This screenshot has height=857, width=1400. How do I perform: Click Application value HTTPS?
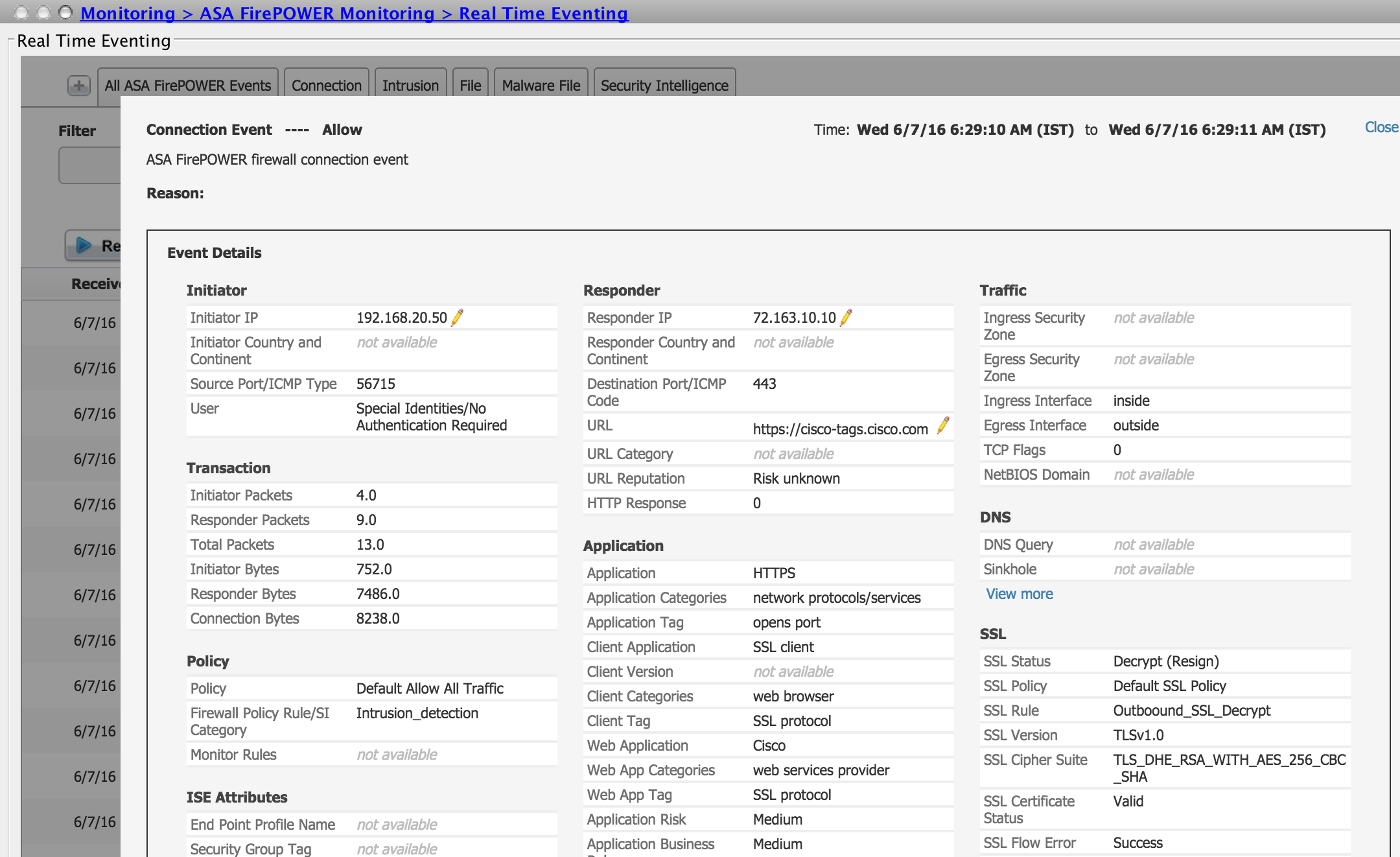coord(774,573)
